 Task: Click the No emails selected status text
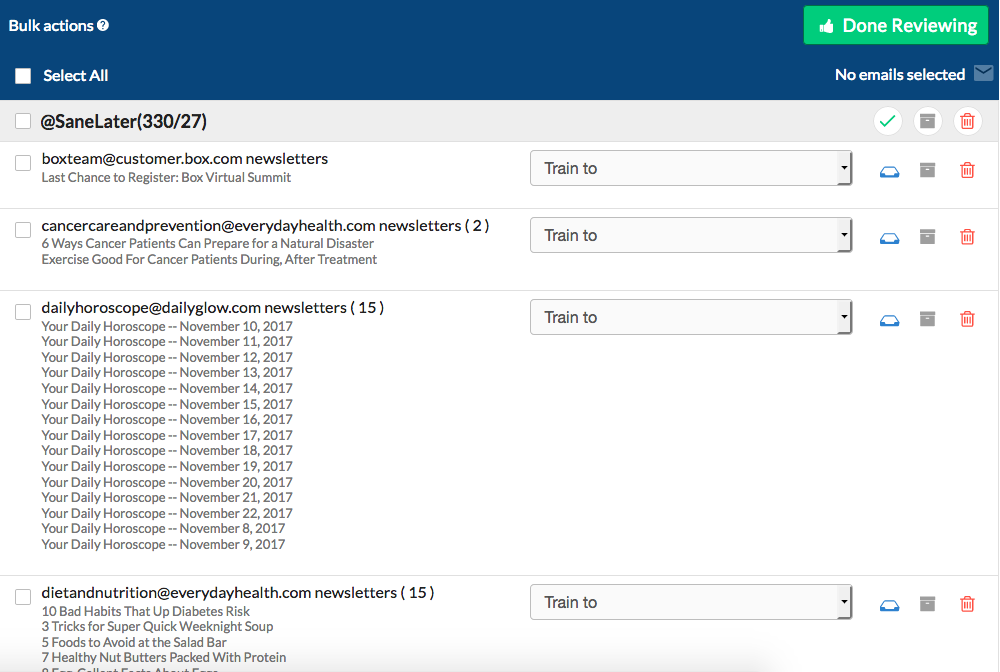point(900,75)
